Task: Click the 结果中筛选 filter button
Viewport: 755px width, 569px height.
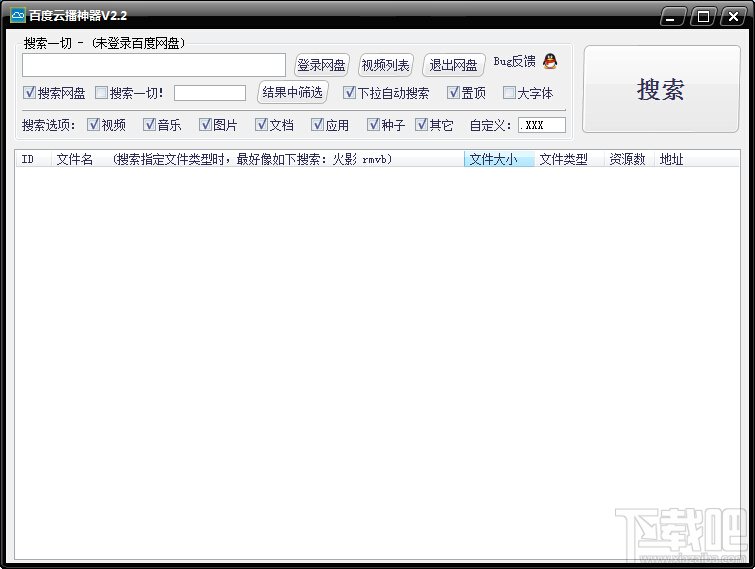Action: click(293, 92)
